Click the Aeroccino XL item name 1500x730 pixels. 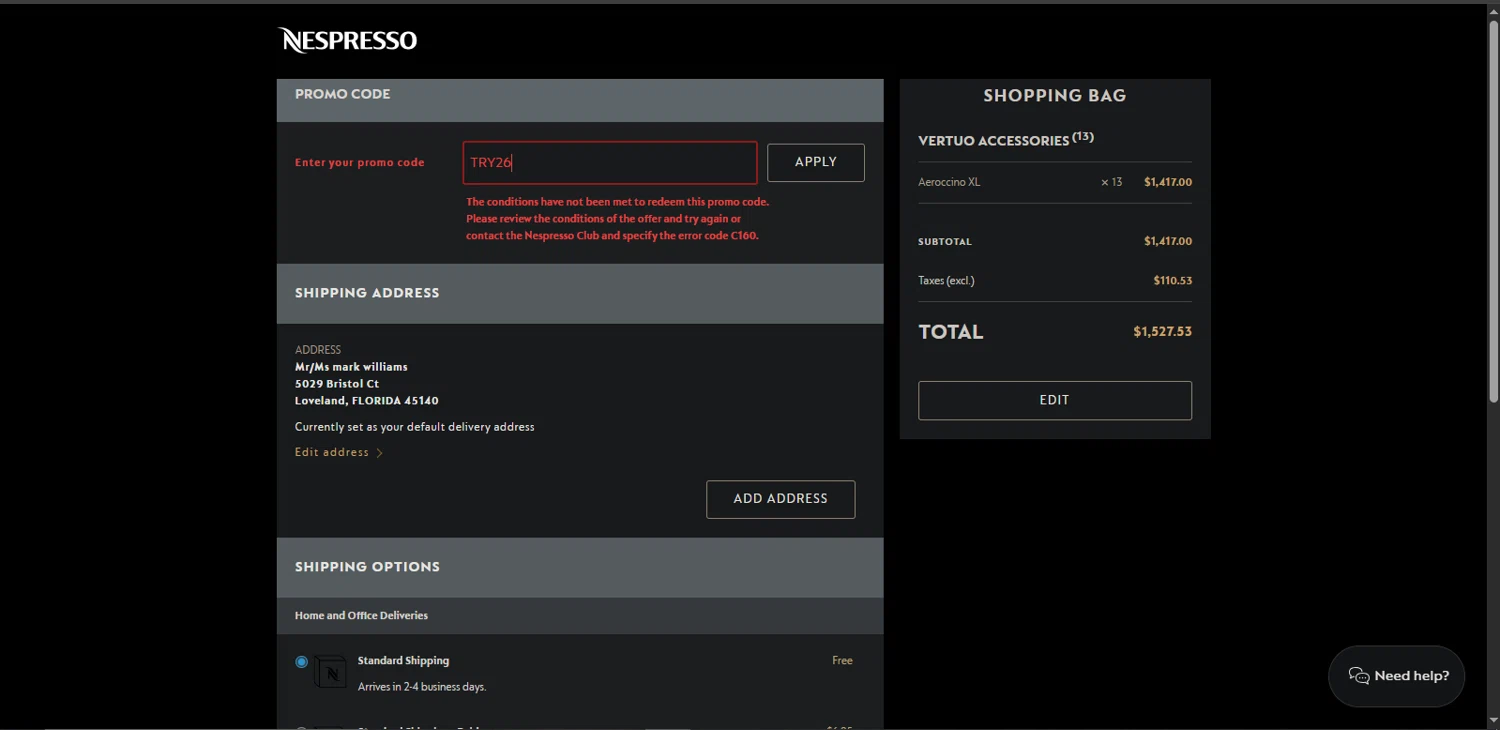tap(949, 182)
